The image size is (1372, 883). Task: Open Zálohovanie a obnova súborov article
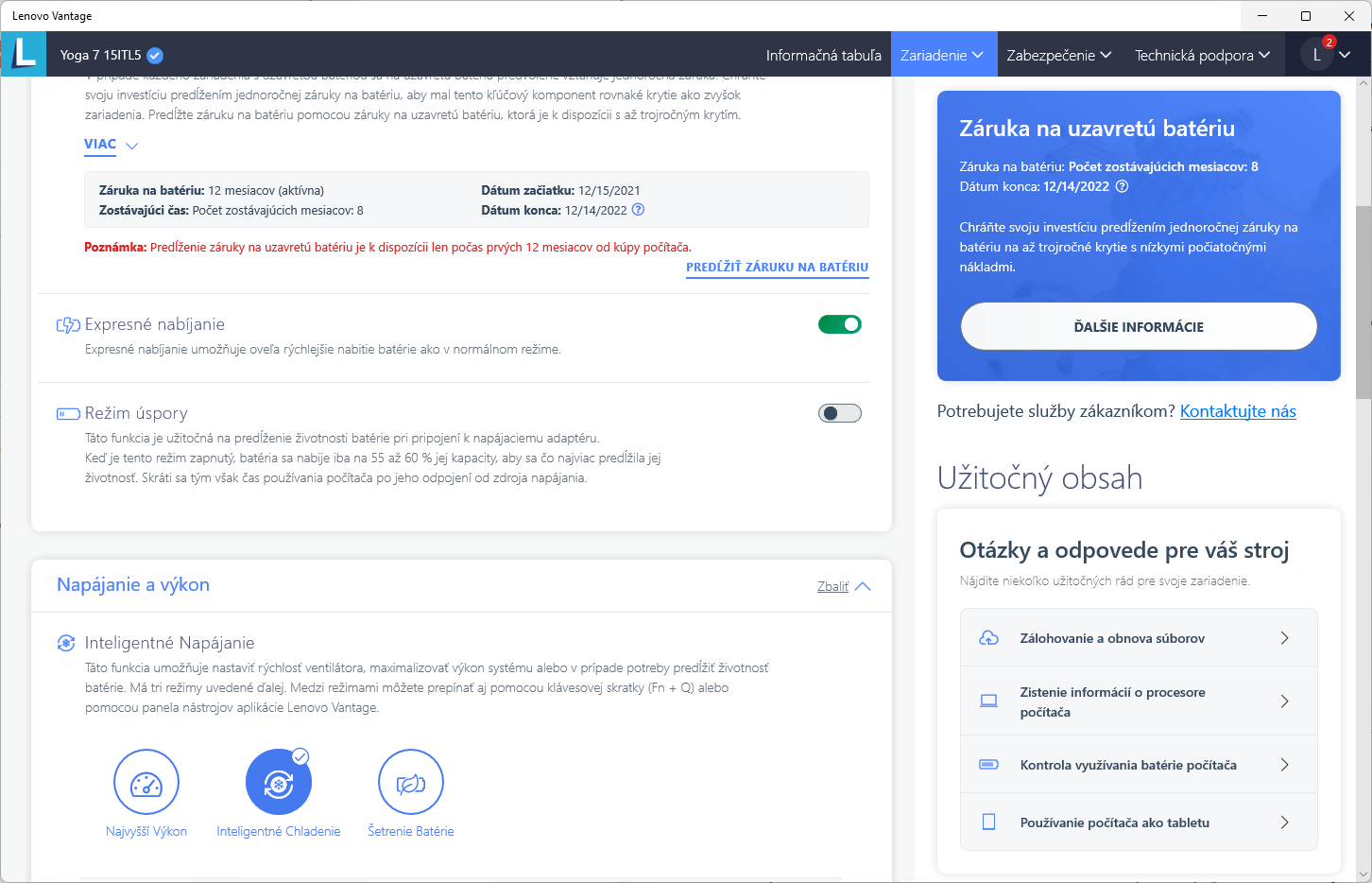[1139, 638]
